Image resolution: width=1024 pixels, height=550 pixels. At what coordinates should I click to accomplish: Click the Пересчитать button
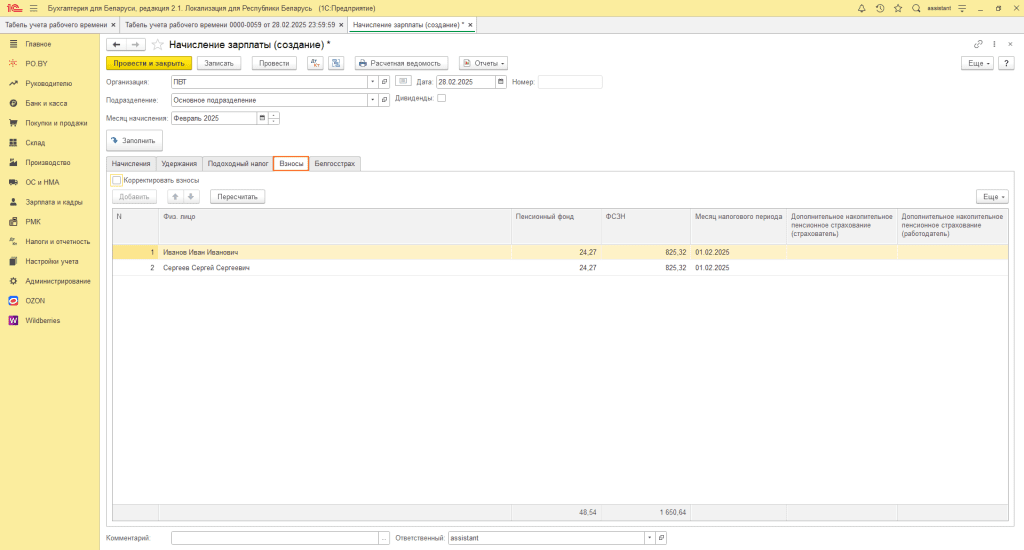pos(237,197)
